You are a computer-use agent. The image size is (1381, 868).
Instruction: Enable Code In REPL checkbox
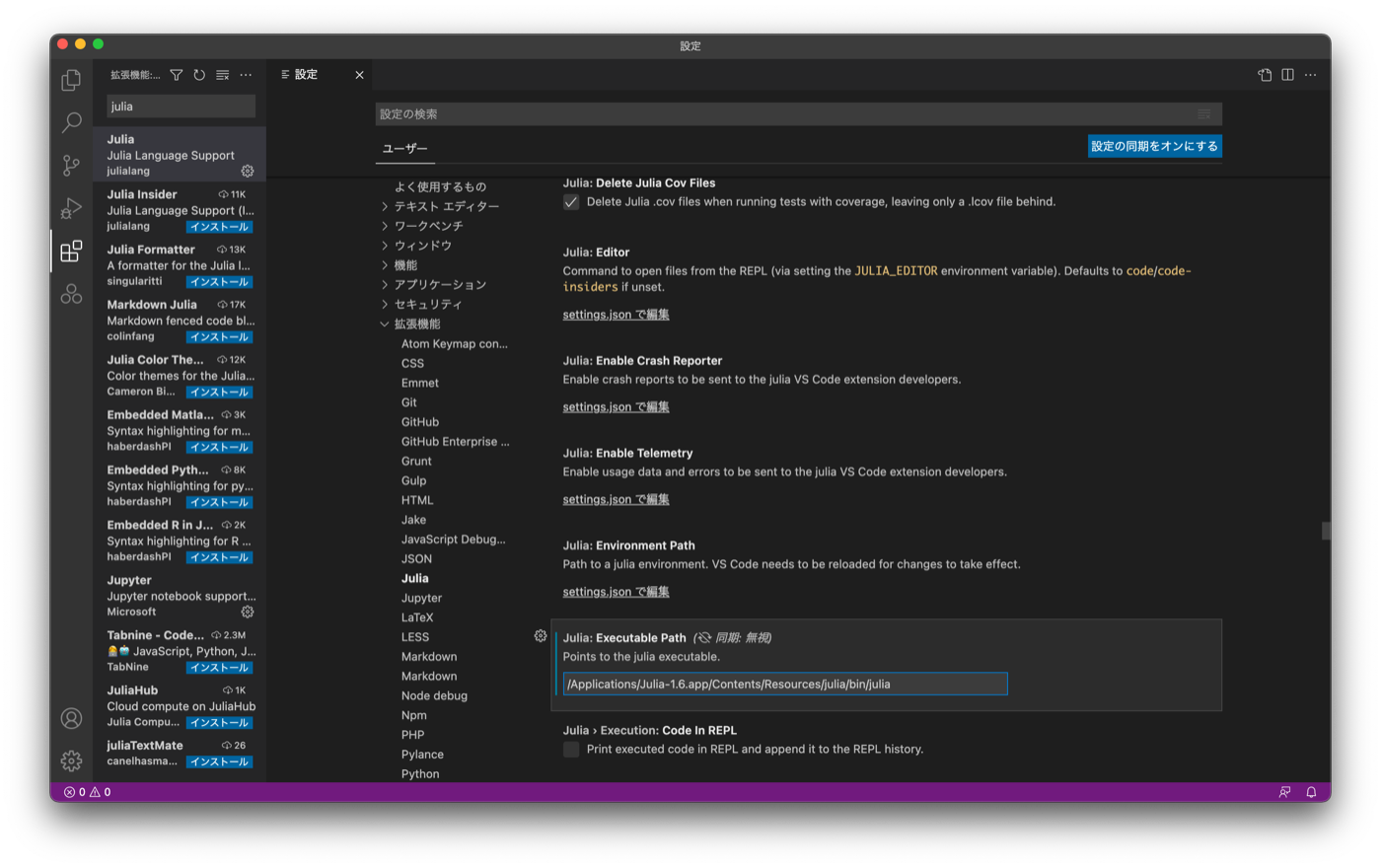point(571,750)
